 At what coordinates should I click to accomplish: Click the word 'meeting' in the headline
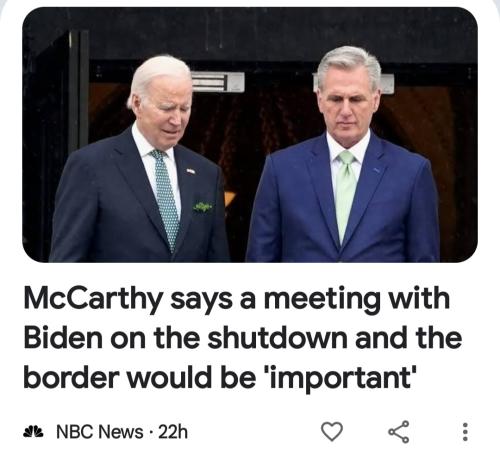click(x=322, y=300)
